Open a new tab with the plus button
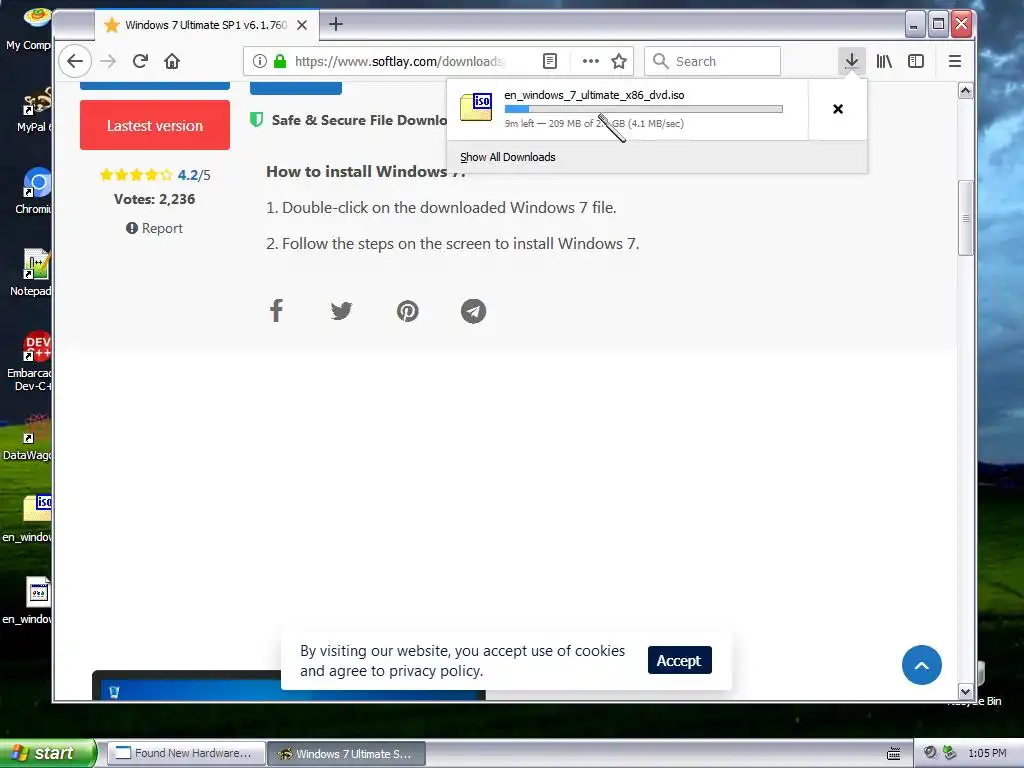Viewport: 1024px width, 768px height. [336, 24]
